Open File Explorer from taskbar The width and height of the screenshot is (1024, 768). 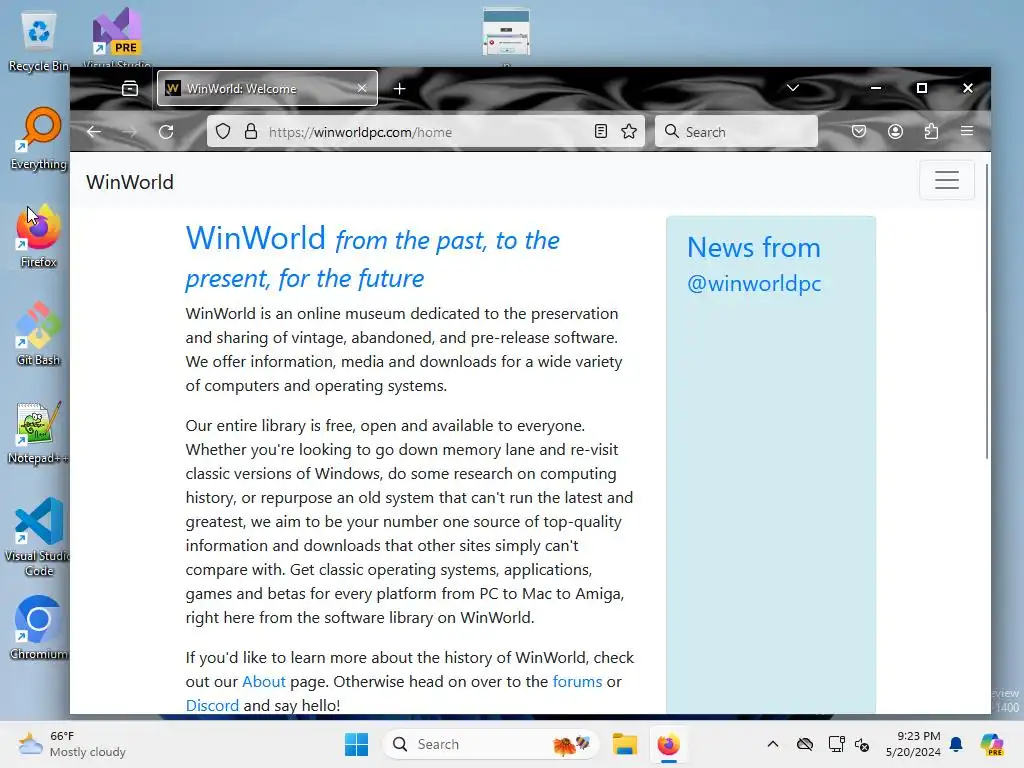[x=624, y=744]
